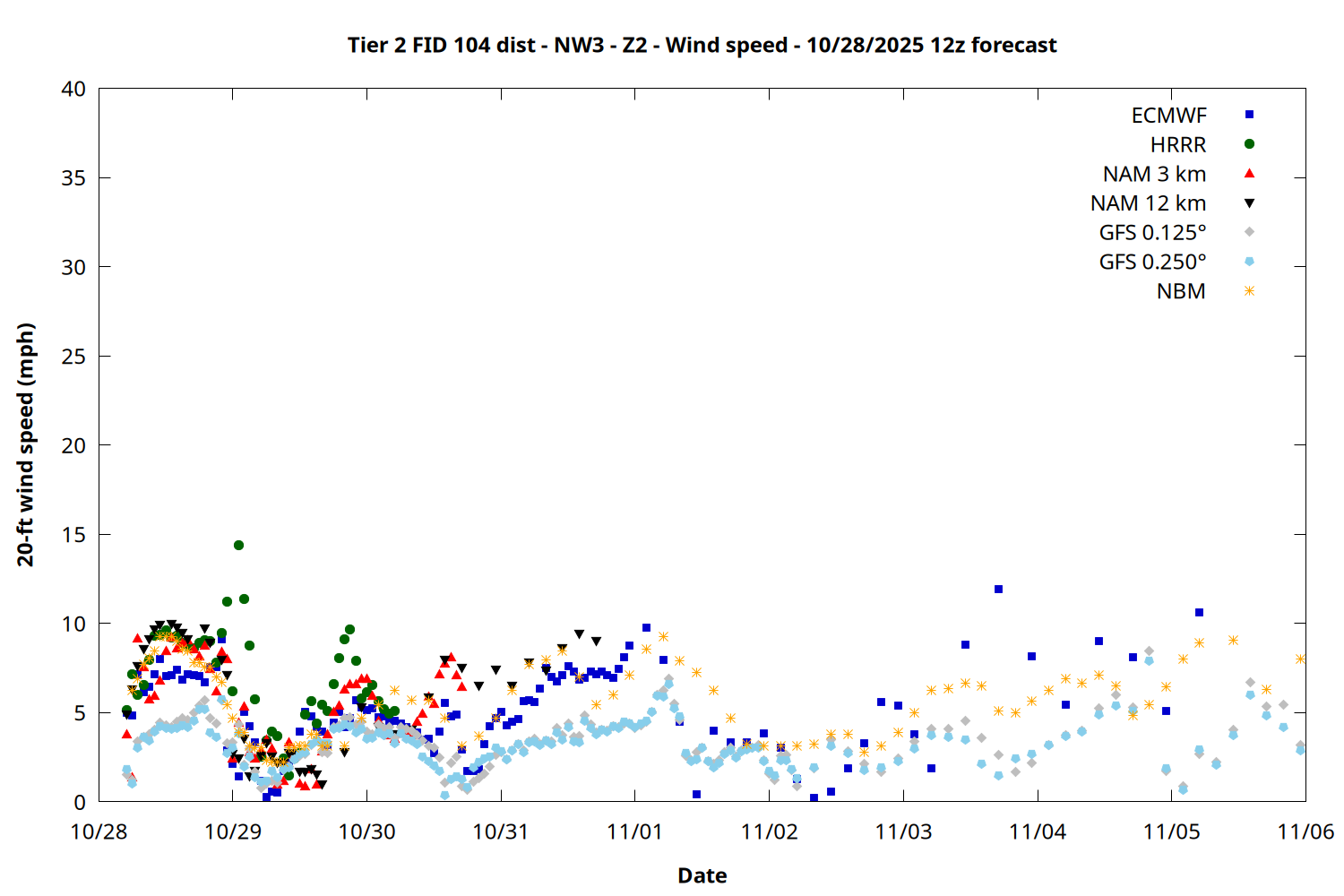
Task: Click the 11/01 x-axis date tick label
Action: 634,831
